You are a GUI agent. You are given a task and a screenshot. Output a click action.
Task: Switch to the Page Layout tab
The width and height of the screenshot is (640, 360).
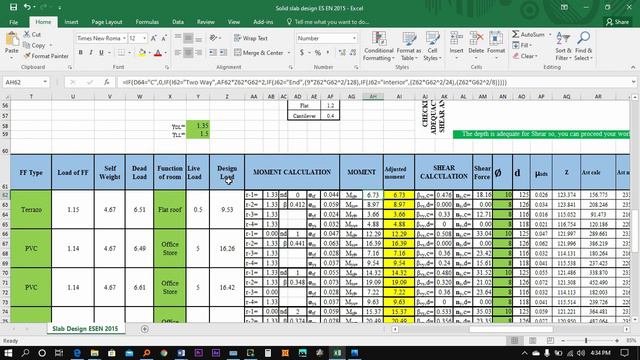pyautogui.click(x=107, y=22)
